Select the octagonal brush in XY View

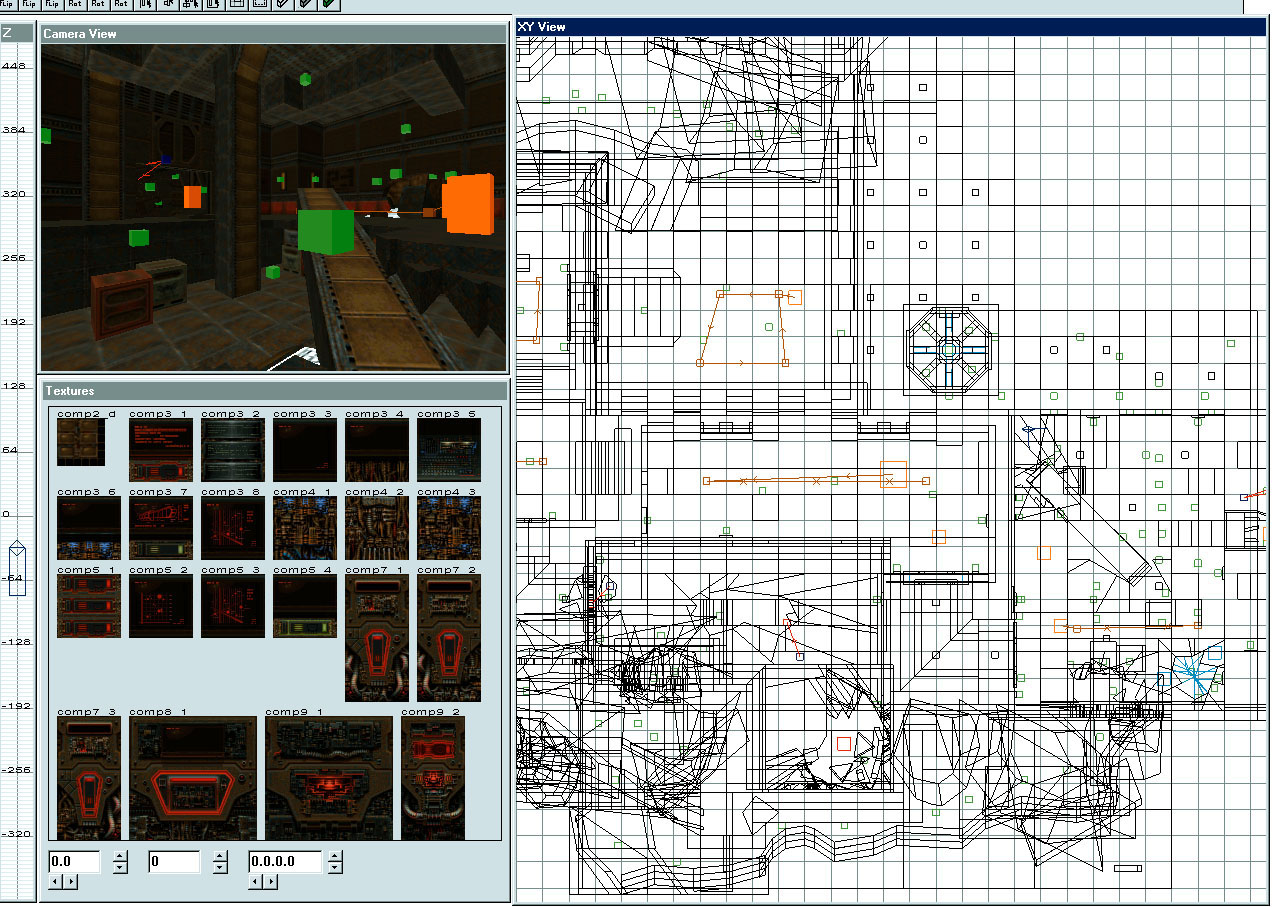pos(948,348)
